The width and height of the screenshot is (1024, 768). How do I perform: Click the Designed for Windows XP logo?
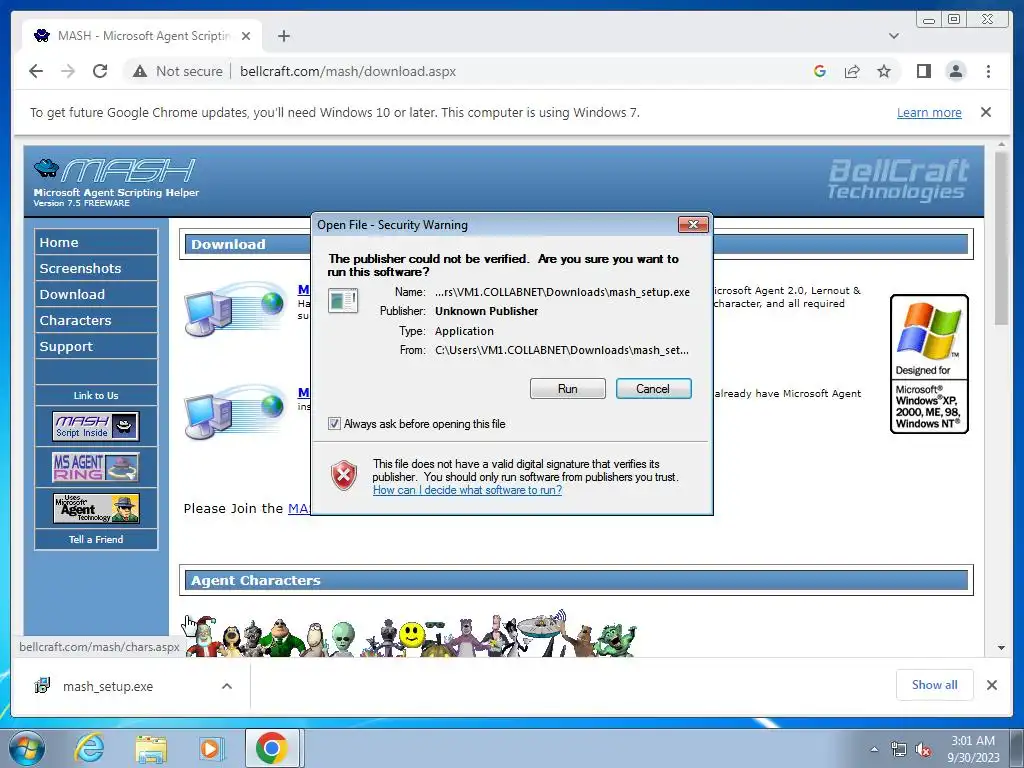point(929,364)
